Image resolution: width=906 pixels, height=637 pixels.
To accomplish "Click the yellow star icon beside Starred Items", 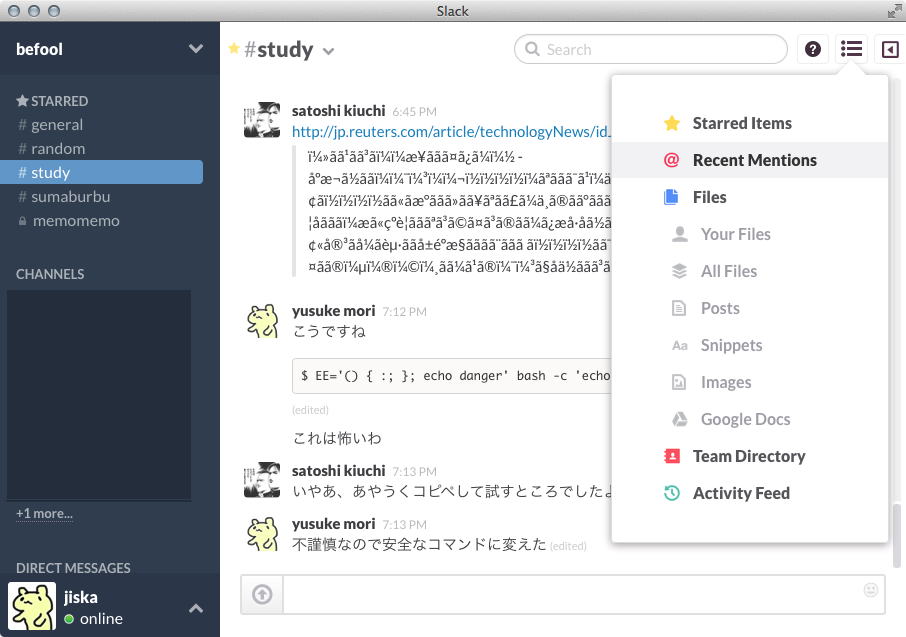I will [671, 123].
